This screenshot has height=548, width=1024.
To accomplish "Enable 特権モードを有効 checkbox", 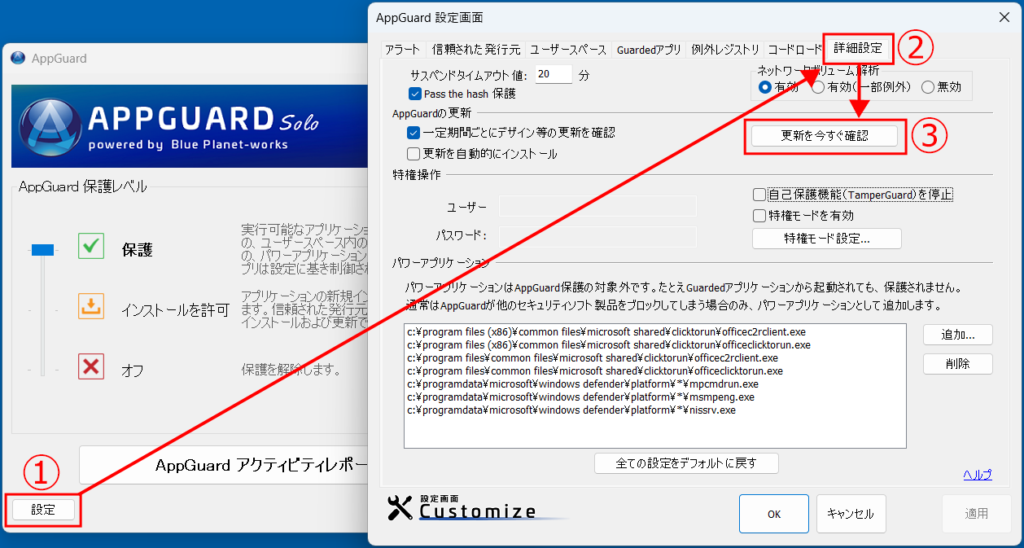I will point(759,215).
